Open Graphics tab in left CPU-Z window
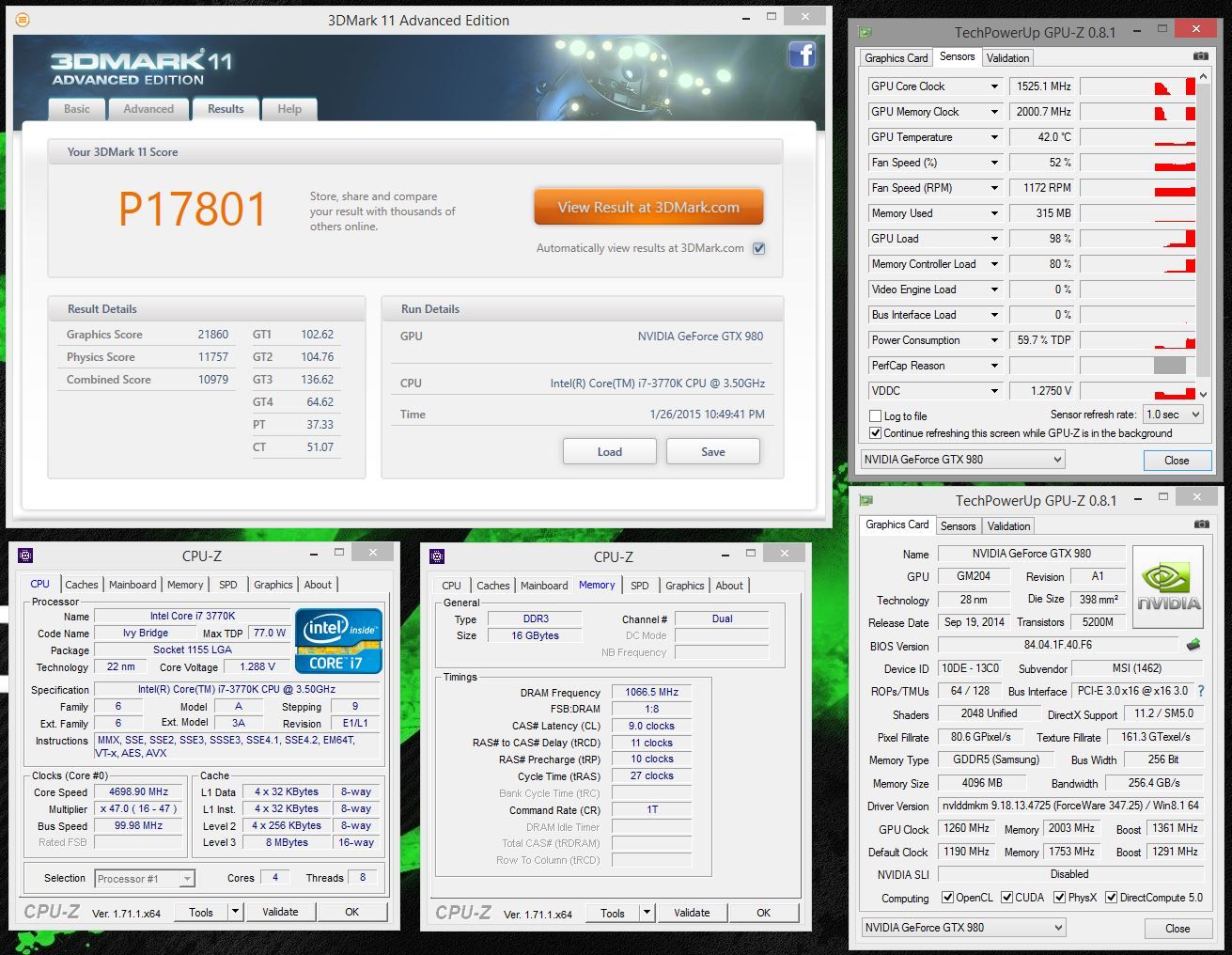The image size is (1232, 955). click(x=273, y=585)
